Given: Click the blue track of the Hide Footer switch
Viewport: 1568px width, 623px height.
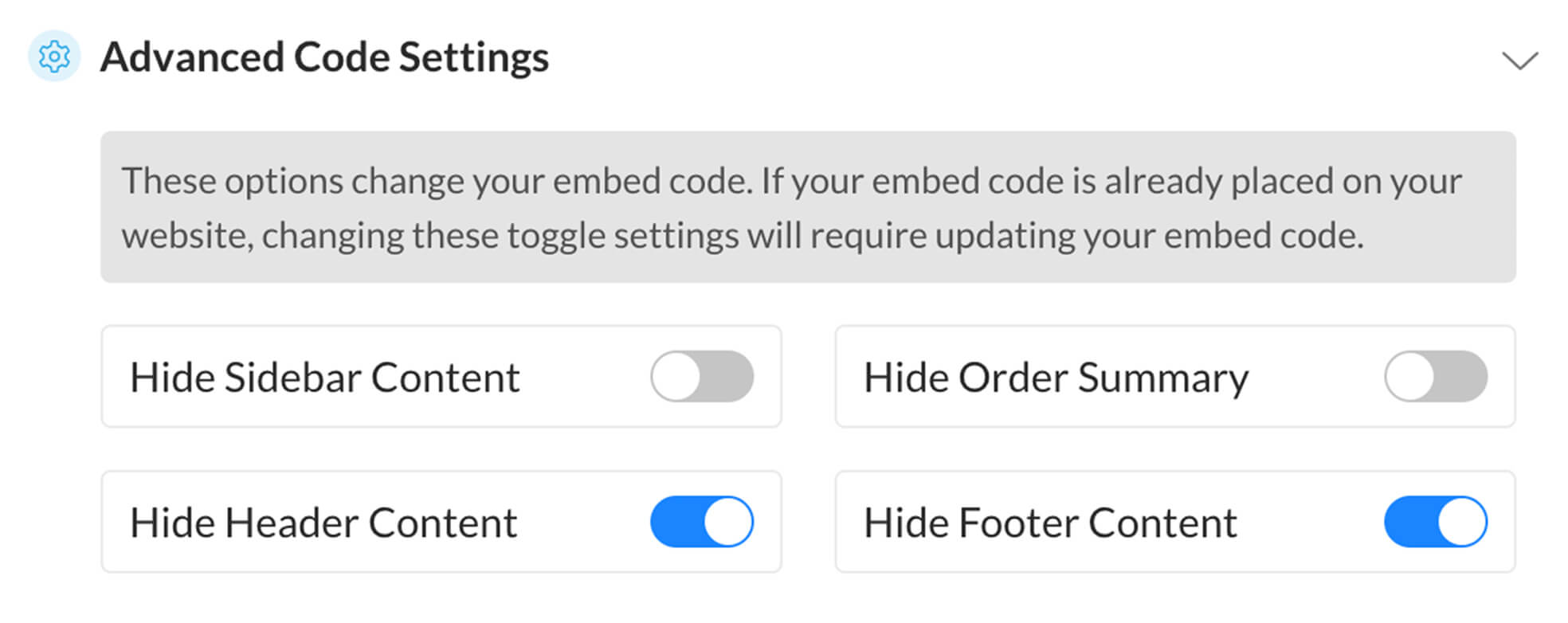Looking at the screenshot, I should (x=1409, y=522).
